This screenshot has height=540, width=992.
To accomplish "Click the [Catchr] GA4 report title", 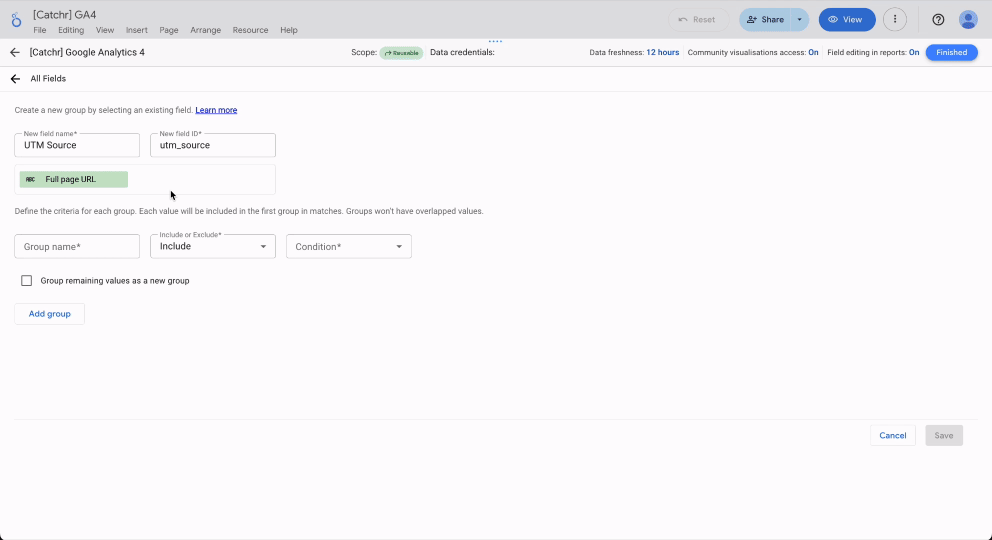I will coord(65,15).
